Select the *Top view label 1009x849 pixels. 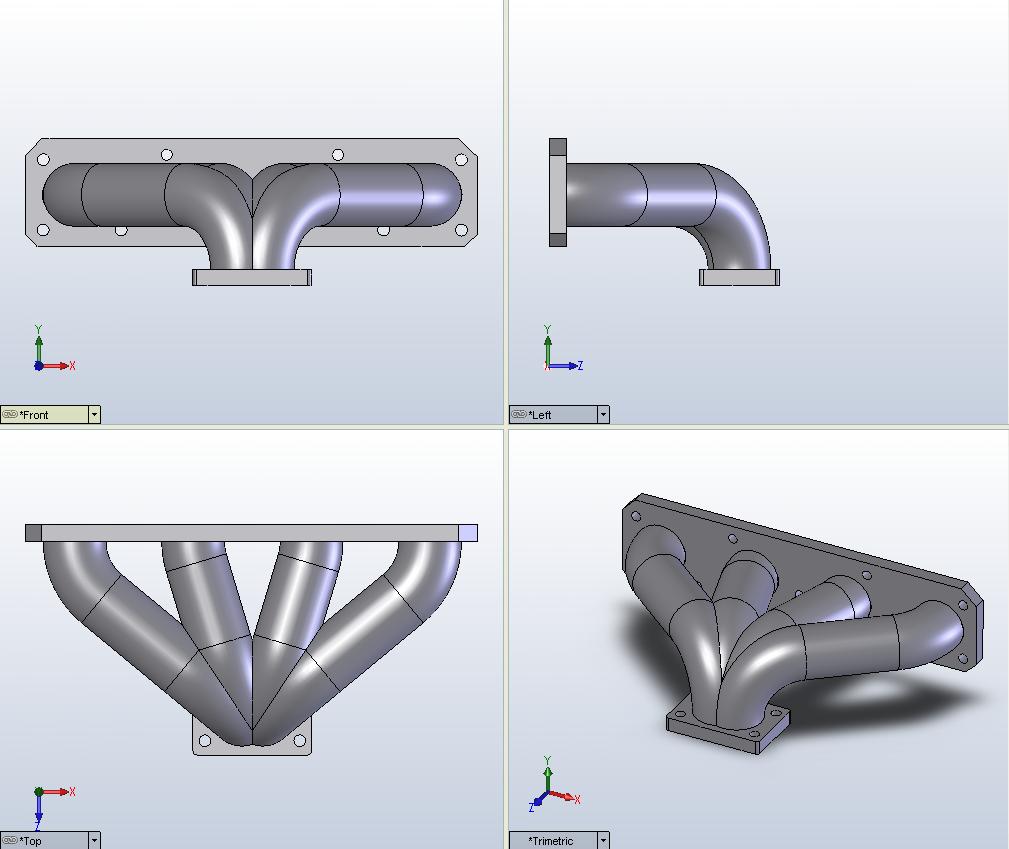[x=31, y=841]
